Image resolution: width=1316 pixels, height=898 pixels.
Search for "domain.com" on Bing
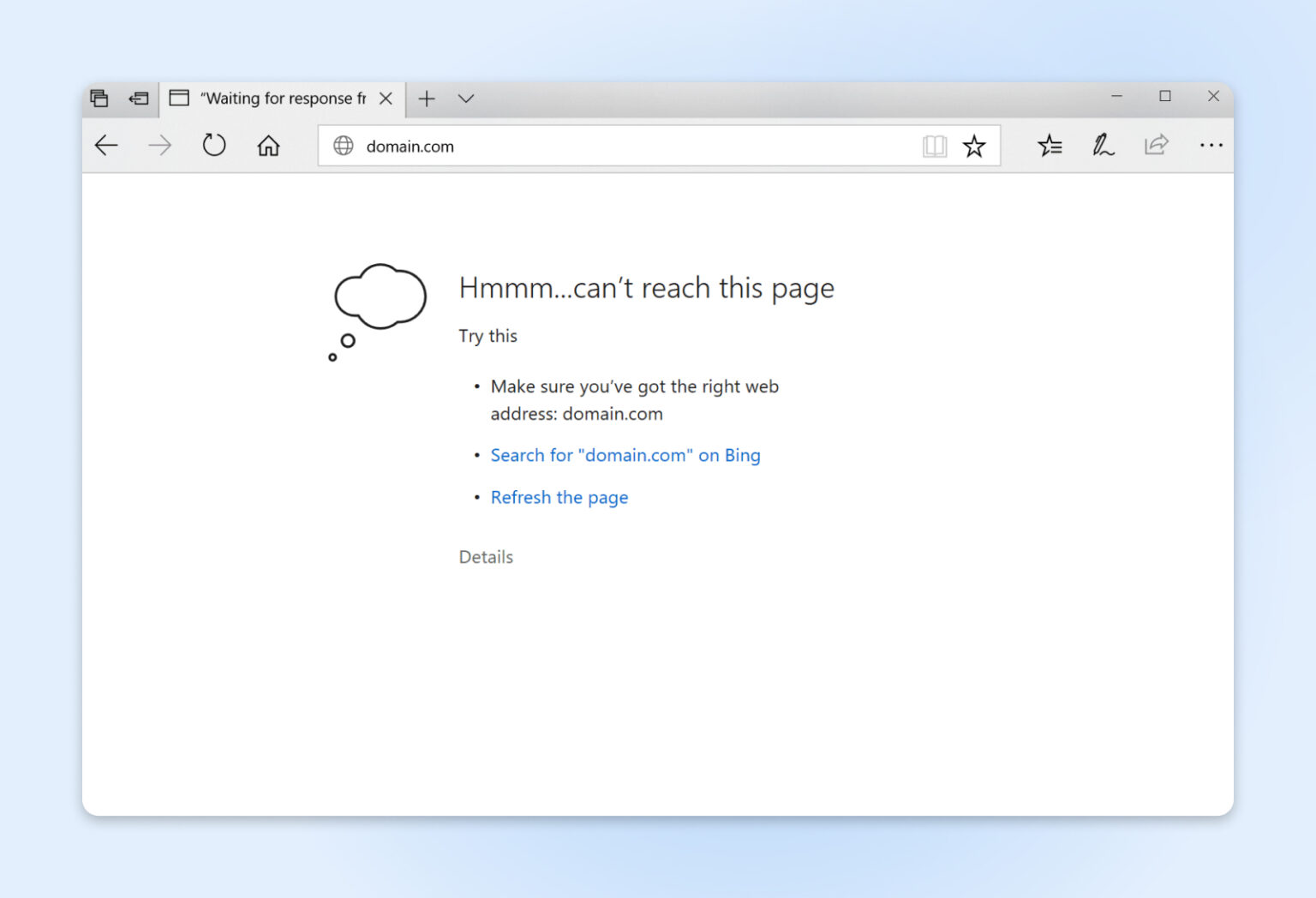tap(625, 455)
